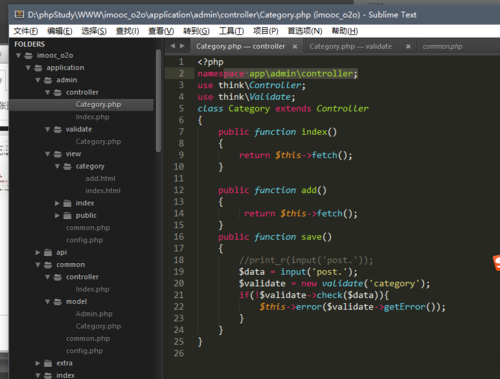Open the 查看(V) menu
The image size is (500, 379).
tap(161, 31)
